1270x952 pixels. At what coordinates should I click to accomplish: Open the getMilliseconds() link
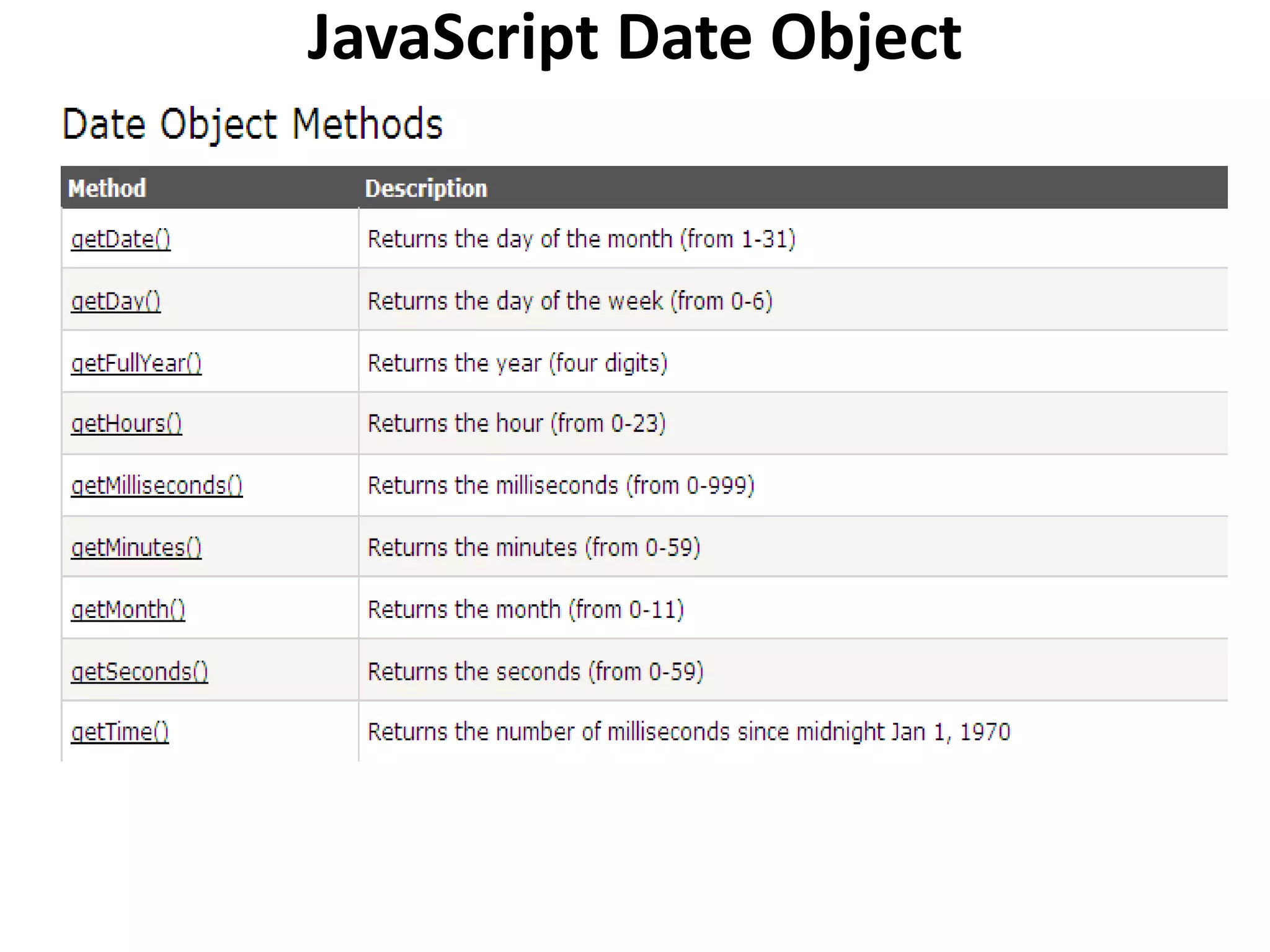pos(156,485)
